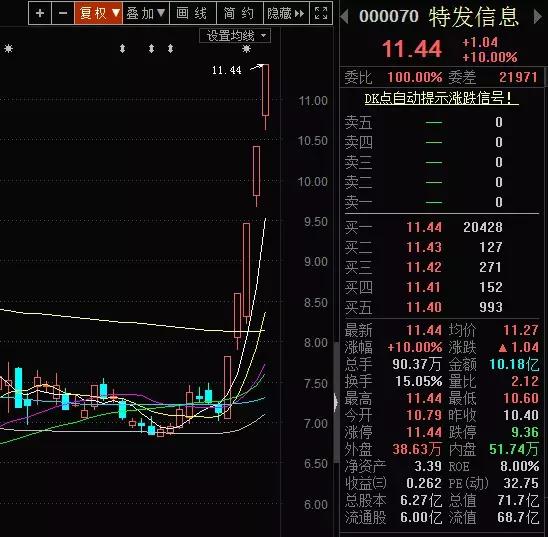The image size is (548, 537).
Task: Click 总手 value 90.37万
Action: click(417, 364)
